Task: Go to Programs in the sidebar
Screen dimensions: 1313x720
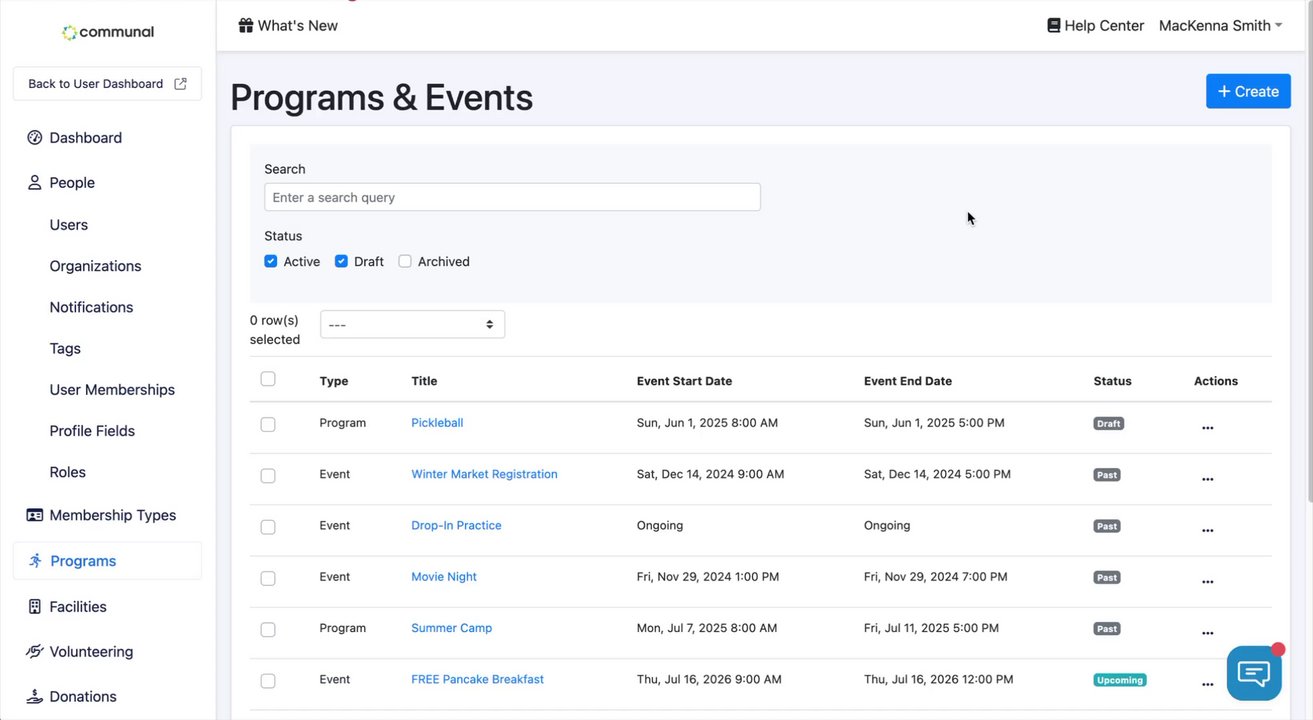Action: click(x=83, y=561)
